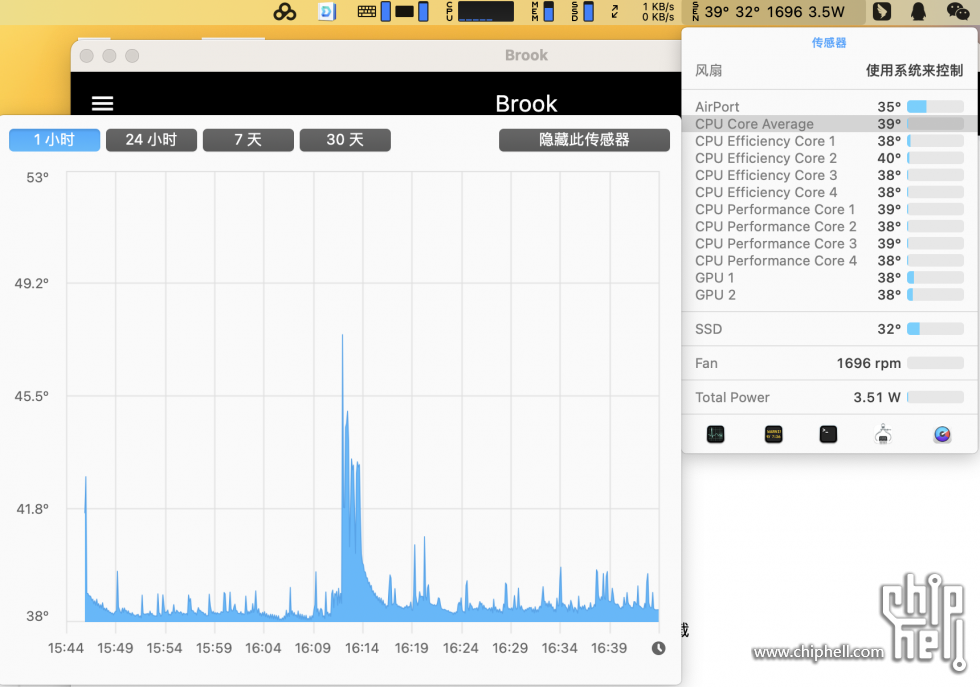
Task: Click the Fan speed bar
Action: (x=935, y=363)
